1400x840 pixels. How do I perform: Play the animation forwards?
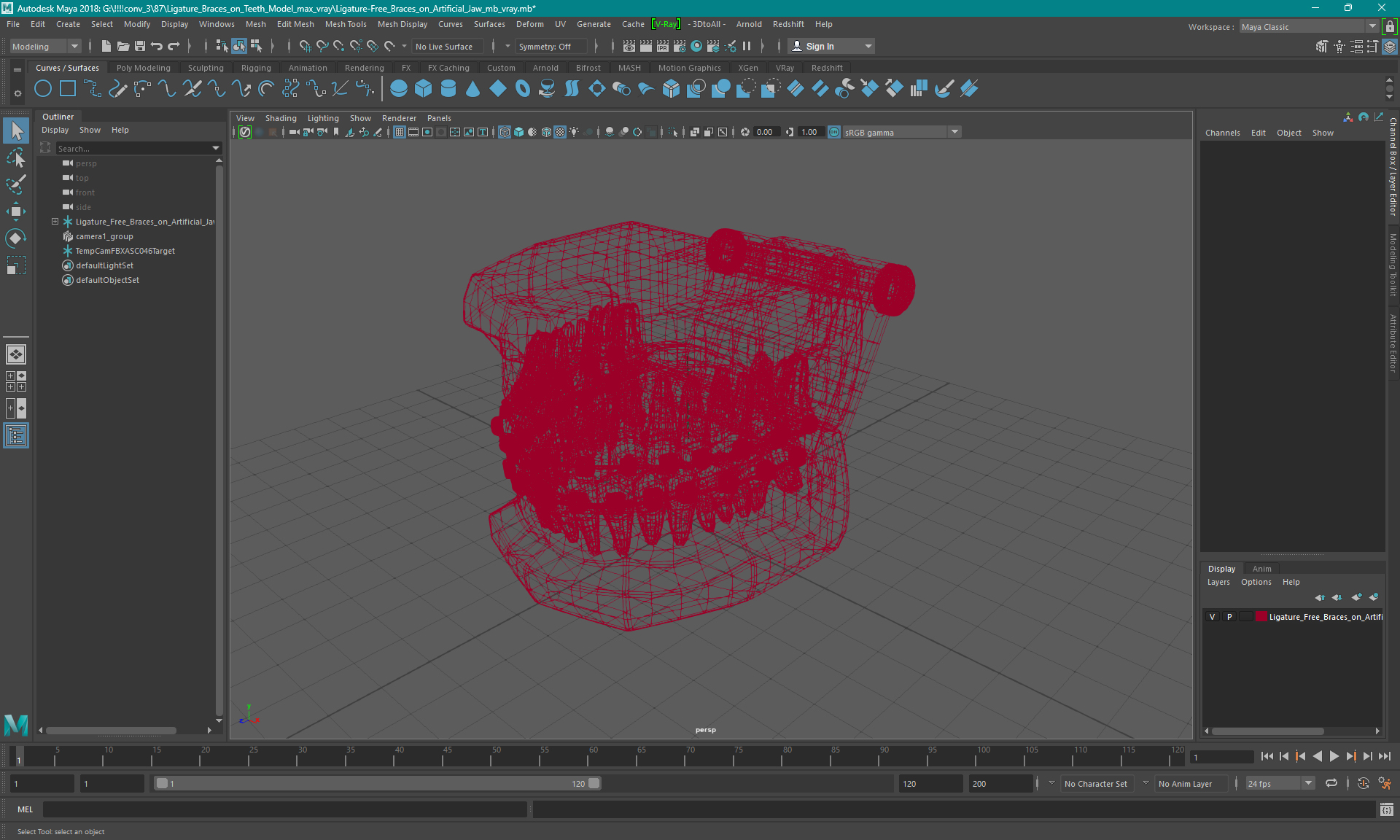(1334, 756)
